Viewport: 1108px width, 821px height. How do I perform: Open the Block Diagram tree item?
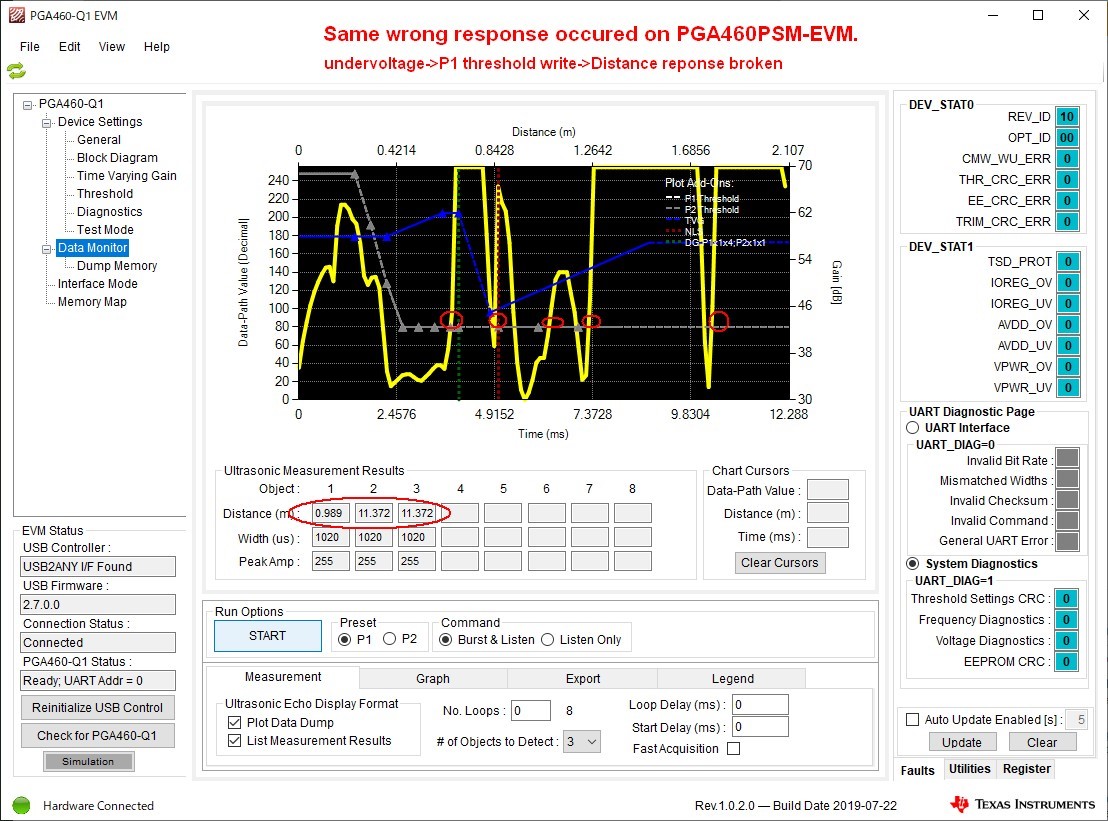click(x=117, y=158)
